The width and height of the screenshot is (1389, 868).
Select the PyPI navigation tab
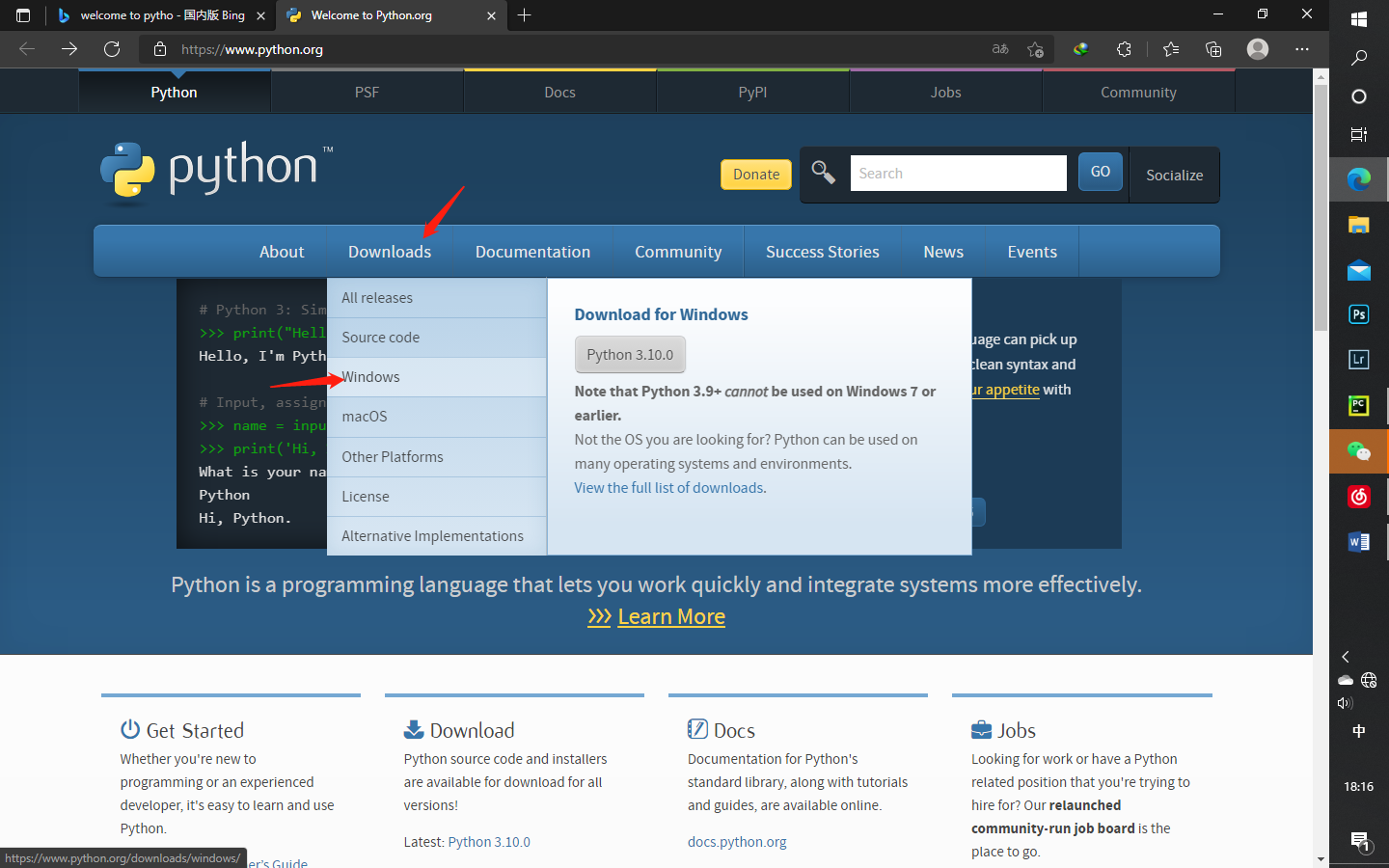click(x=752, y=92)
